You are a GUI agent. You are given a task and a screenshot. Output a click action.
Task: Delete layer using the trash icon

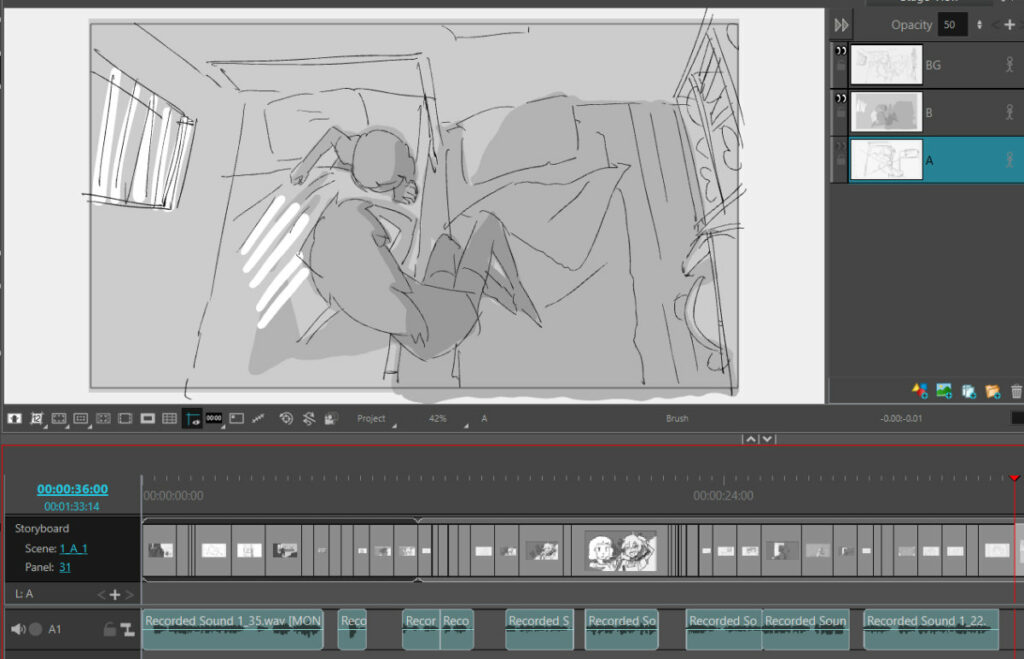click(x=1016, y=391)
